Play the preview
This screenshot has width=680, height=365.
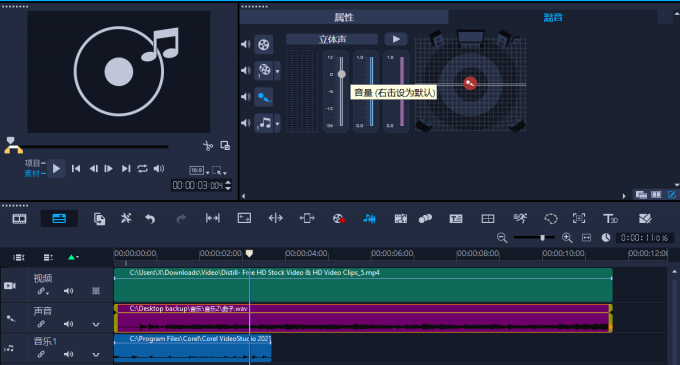[x=56, y=168]
